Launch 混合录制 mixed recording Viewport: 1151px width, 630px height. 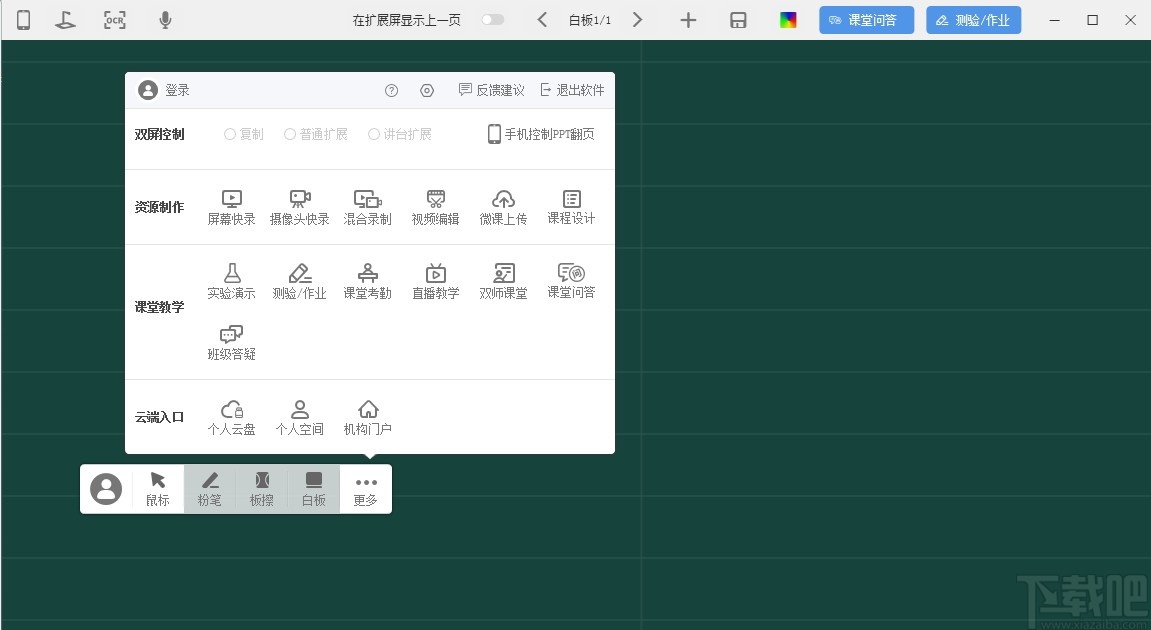pyautogui.click(x=367, y=207)
